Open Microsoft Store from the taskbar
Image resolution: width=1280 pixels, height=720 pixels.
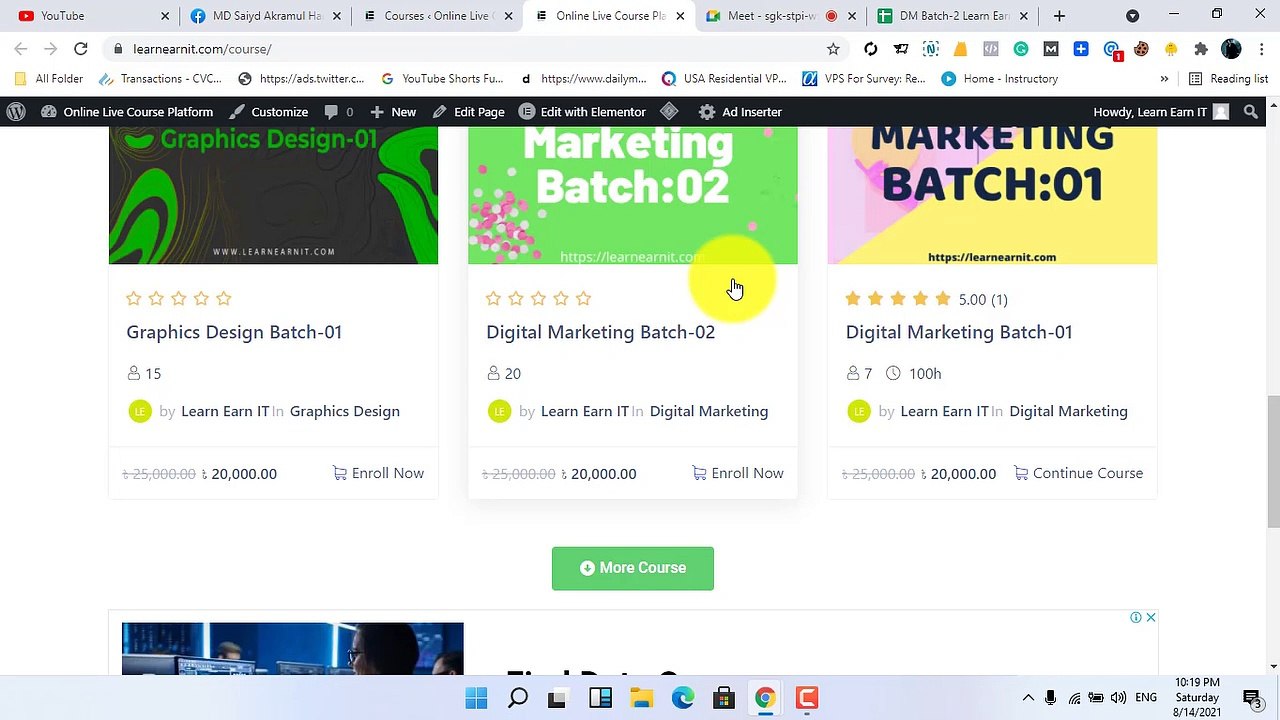(x=724, y=698)
